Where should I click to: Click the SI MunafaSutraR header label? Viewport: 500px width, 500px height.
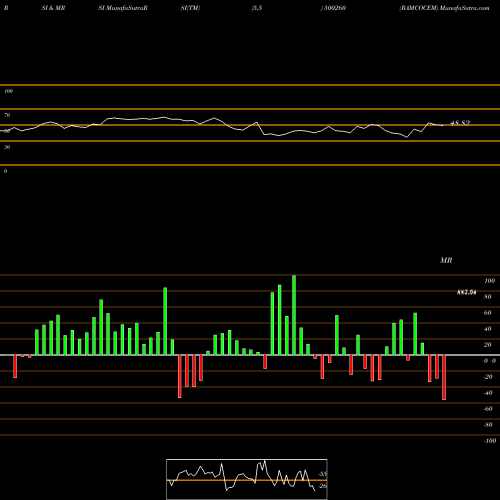tap(123, 8)
